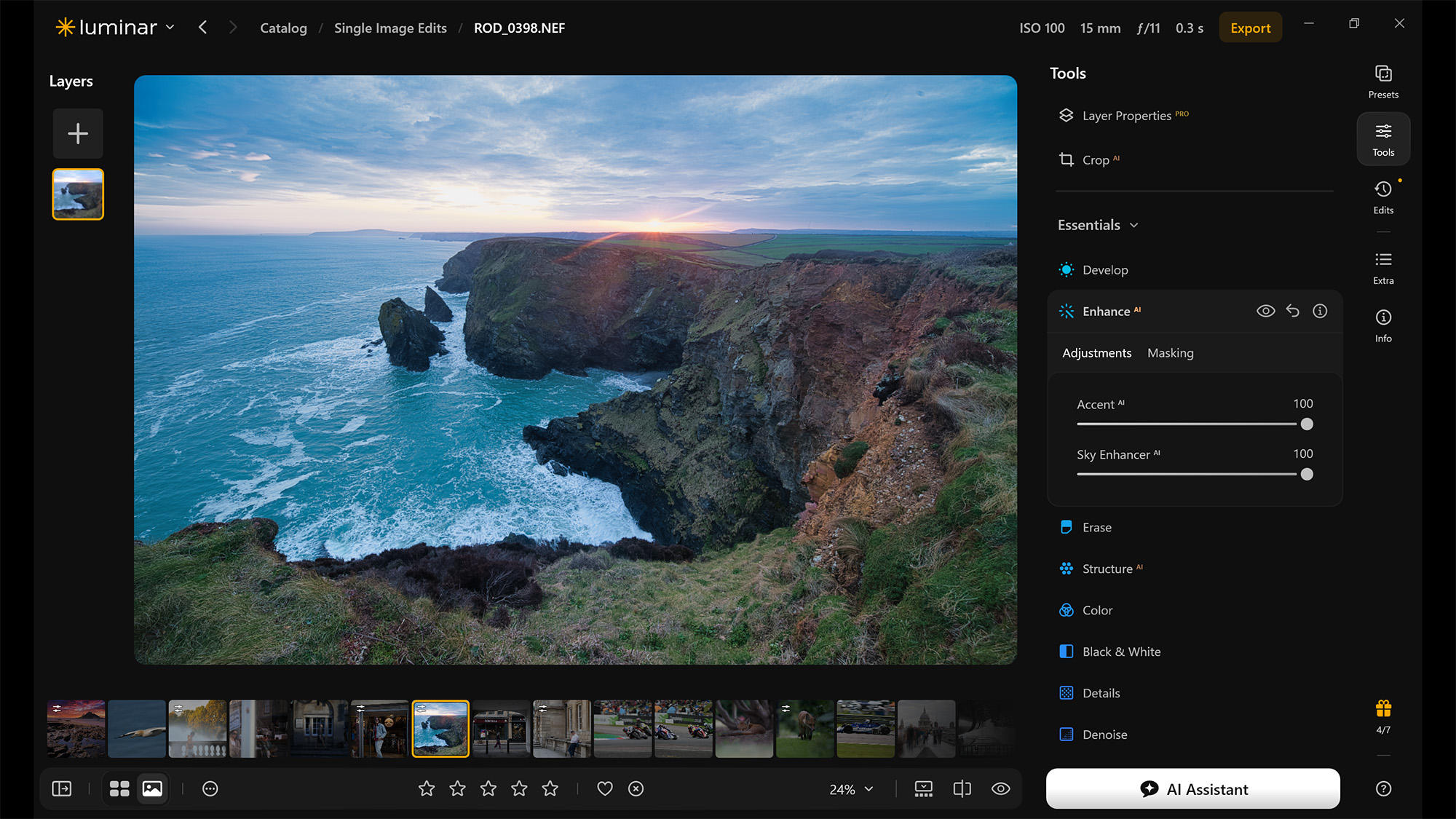This screenshot has height=819, width=1456.
Task: Toggle before/after compare view
Action: pyautogui.click(x=962, y=788)
